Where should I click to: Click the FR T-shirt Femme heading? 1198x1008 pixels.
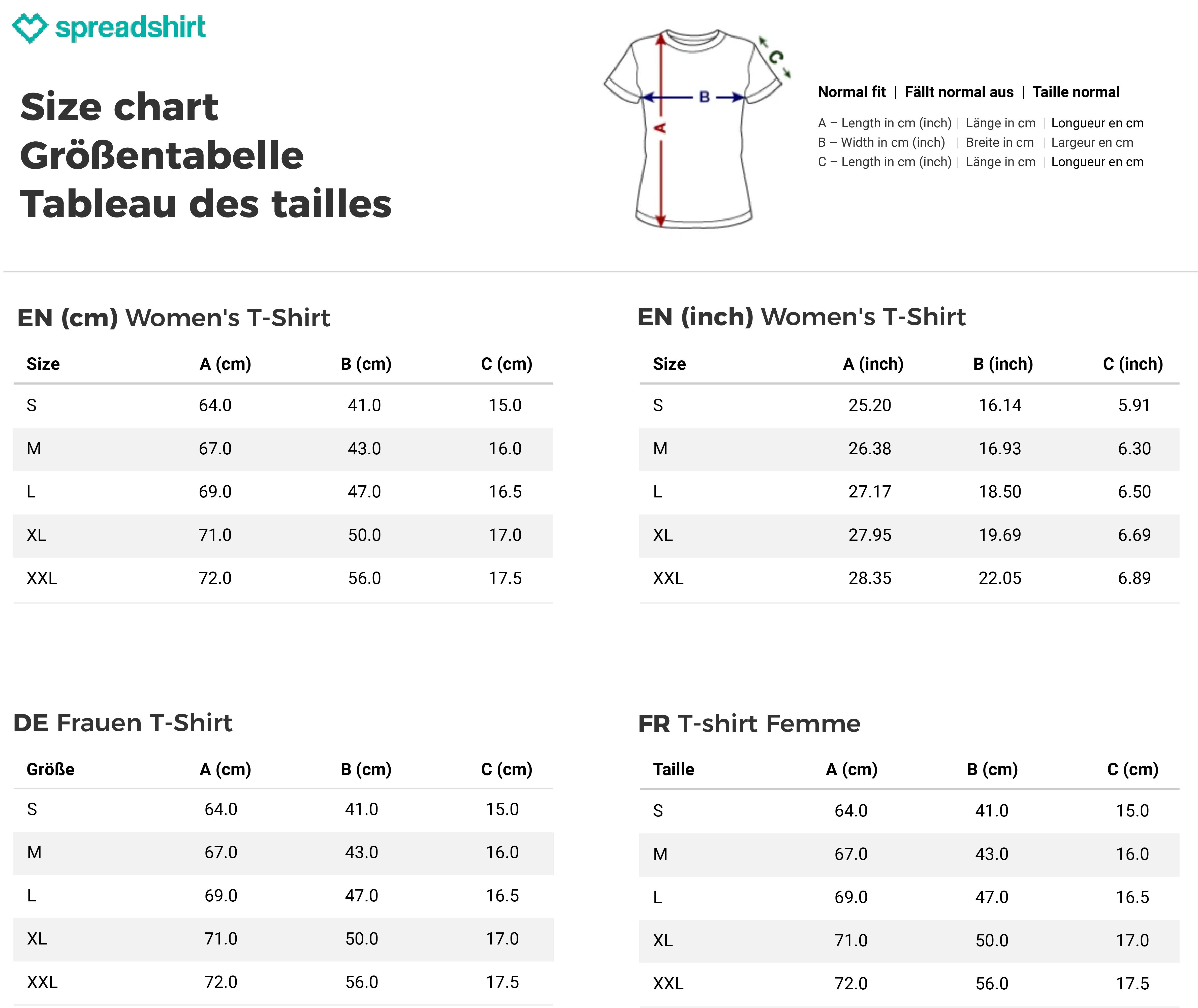749,723
